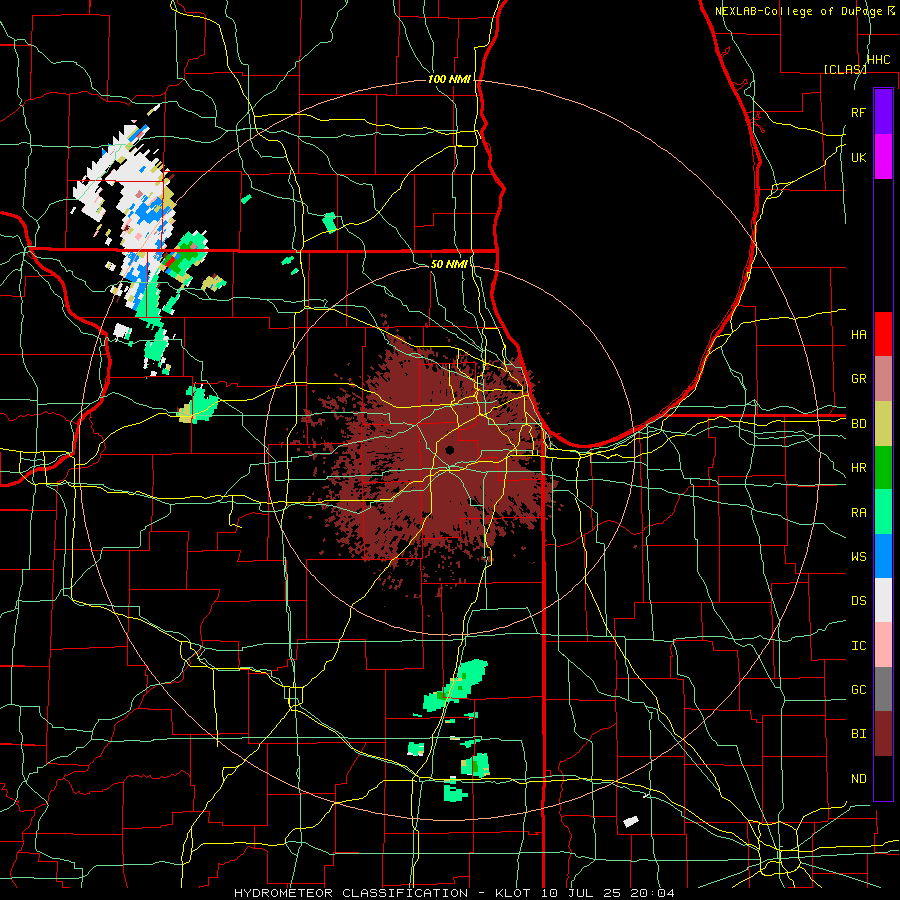Click the GR graupel legend color swatch

883,379
